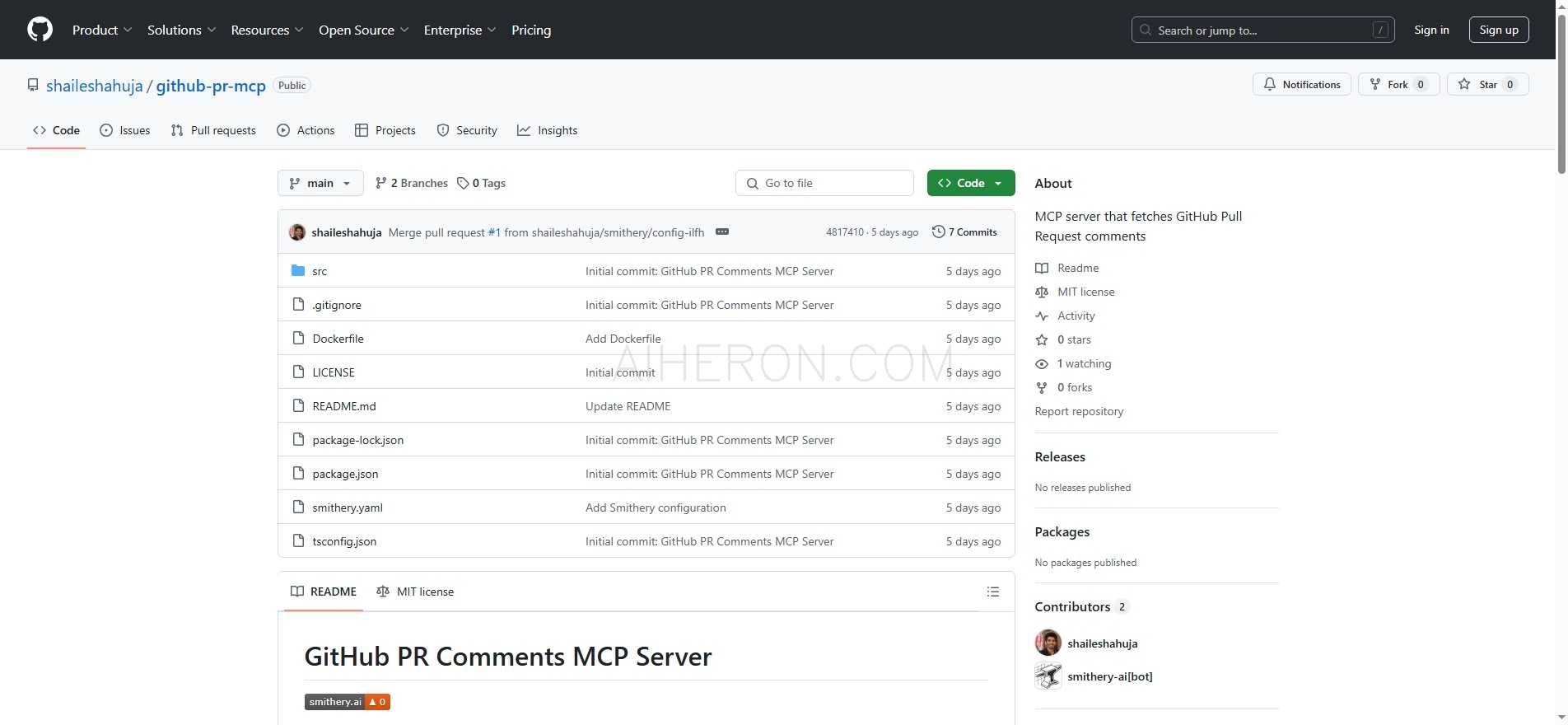
Task: Open the Update README commit message
Action: [628, 406]
